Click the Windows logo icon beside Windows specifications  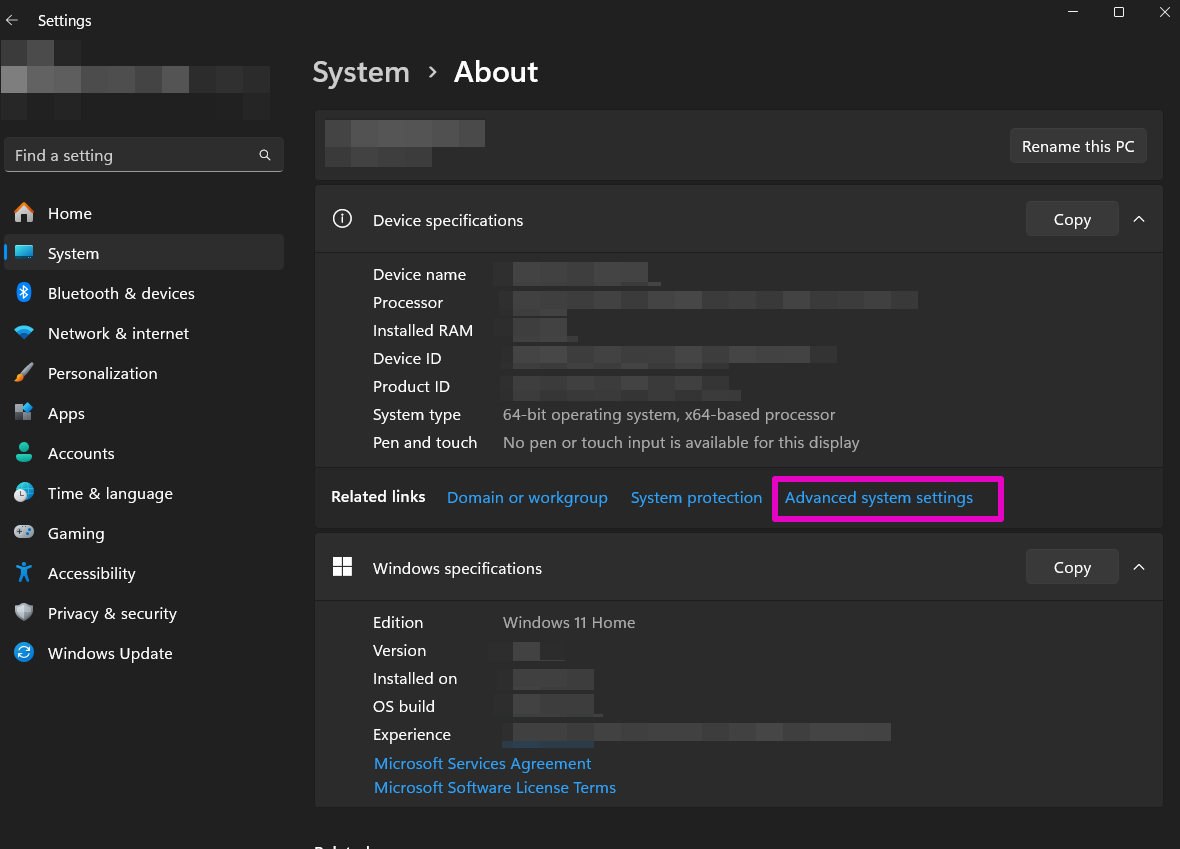click(342, 567)
